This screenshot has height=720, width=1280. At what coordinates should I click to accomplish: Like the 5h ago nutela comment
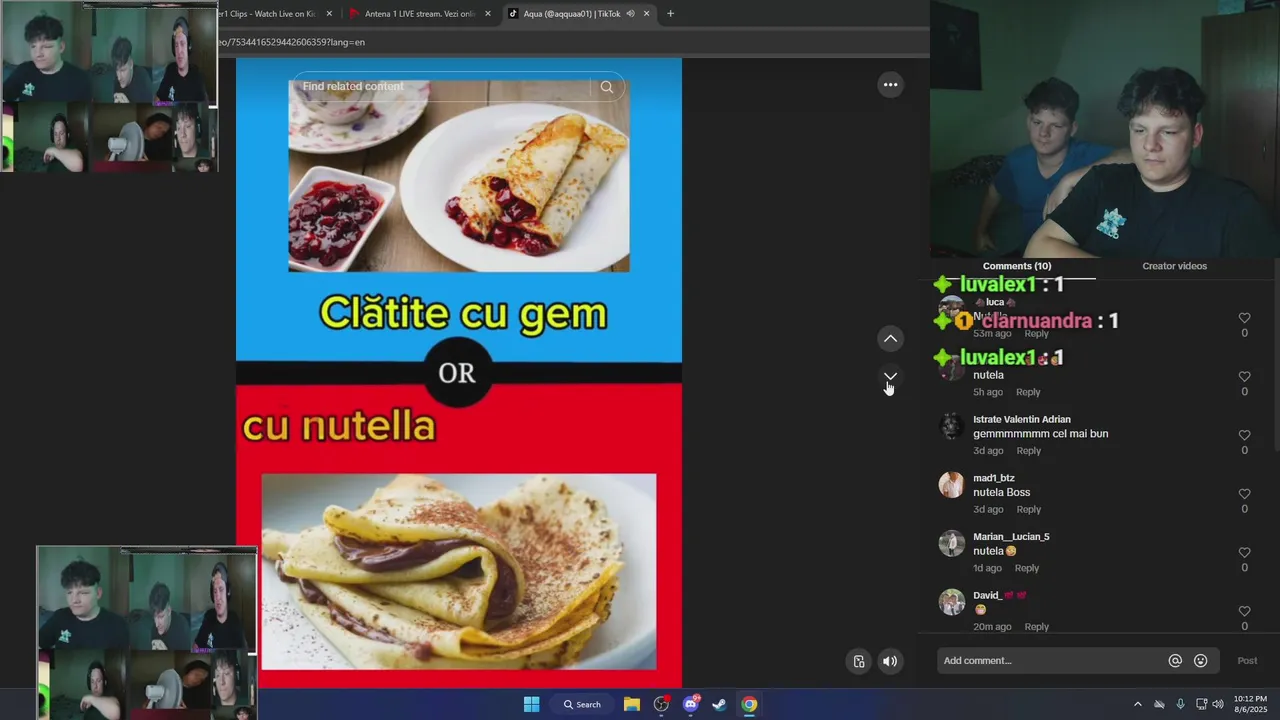(x=1244, y=377)
